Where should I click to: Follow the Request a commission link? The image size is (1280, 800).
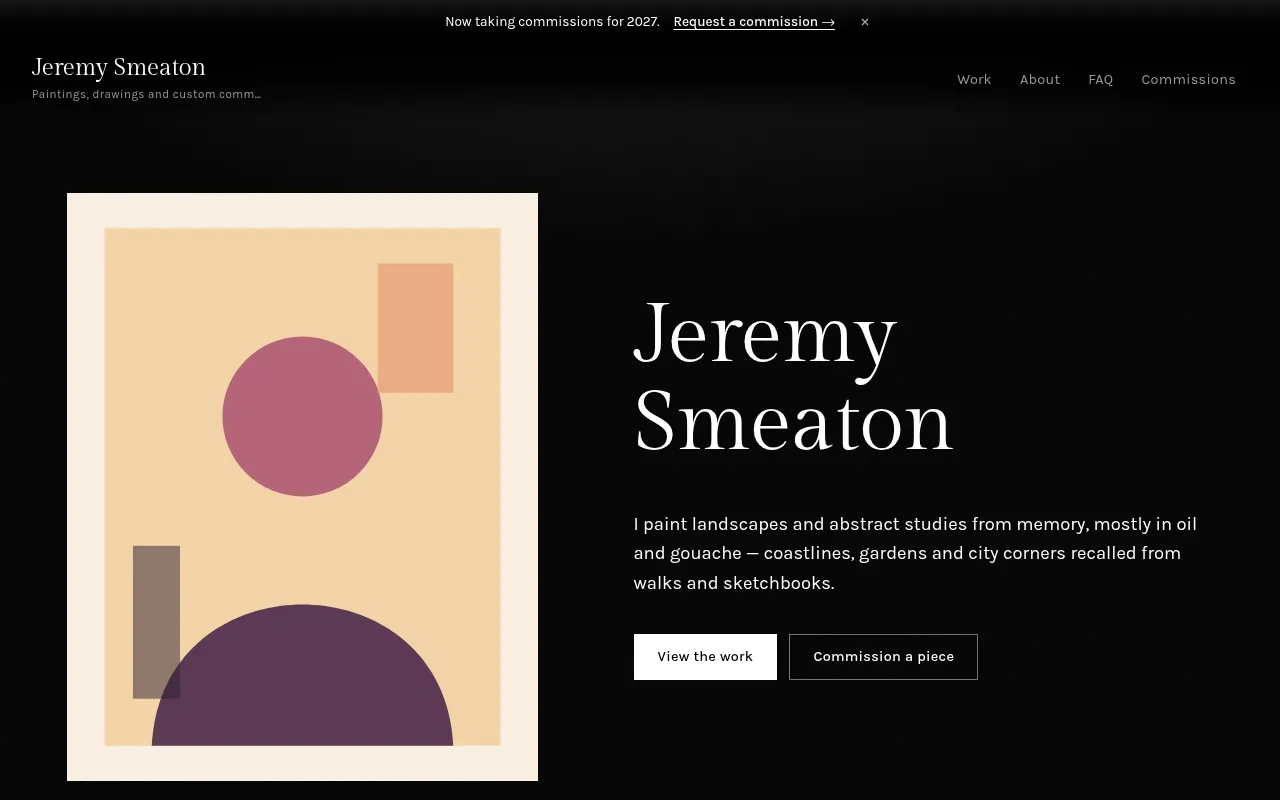click(x=754, y=22)
